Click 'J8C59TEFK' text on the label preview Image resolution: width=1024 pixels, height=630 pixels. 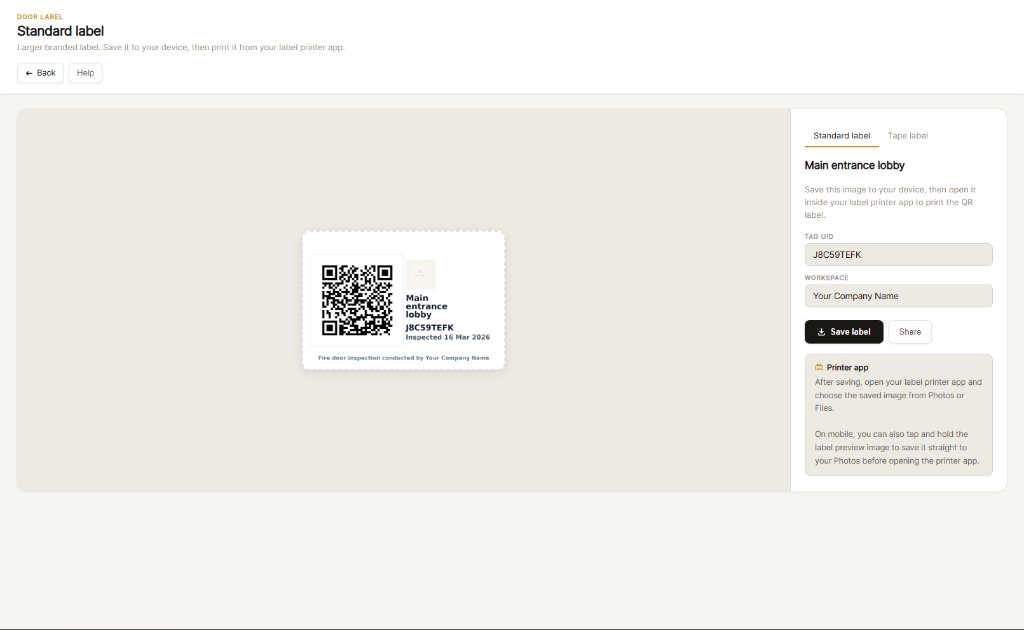tap(429, 328)
